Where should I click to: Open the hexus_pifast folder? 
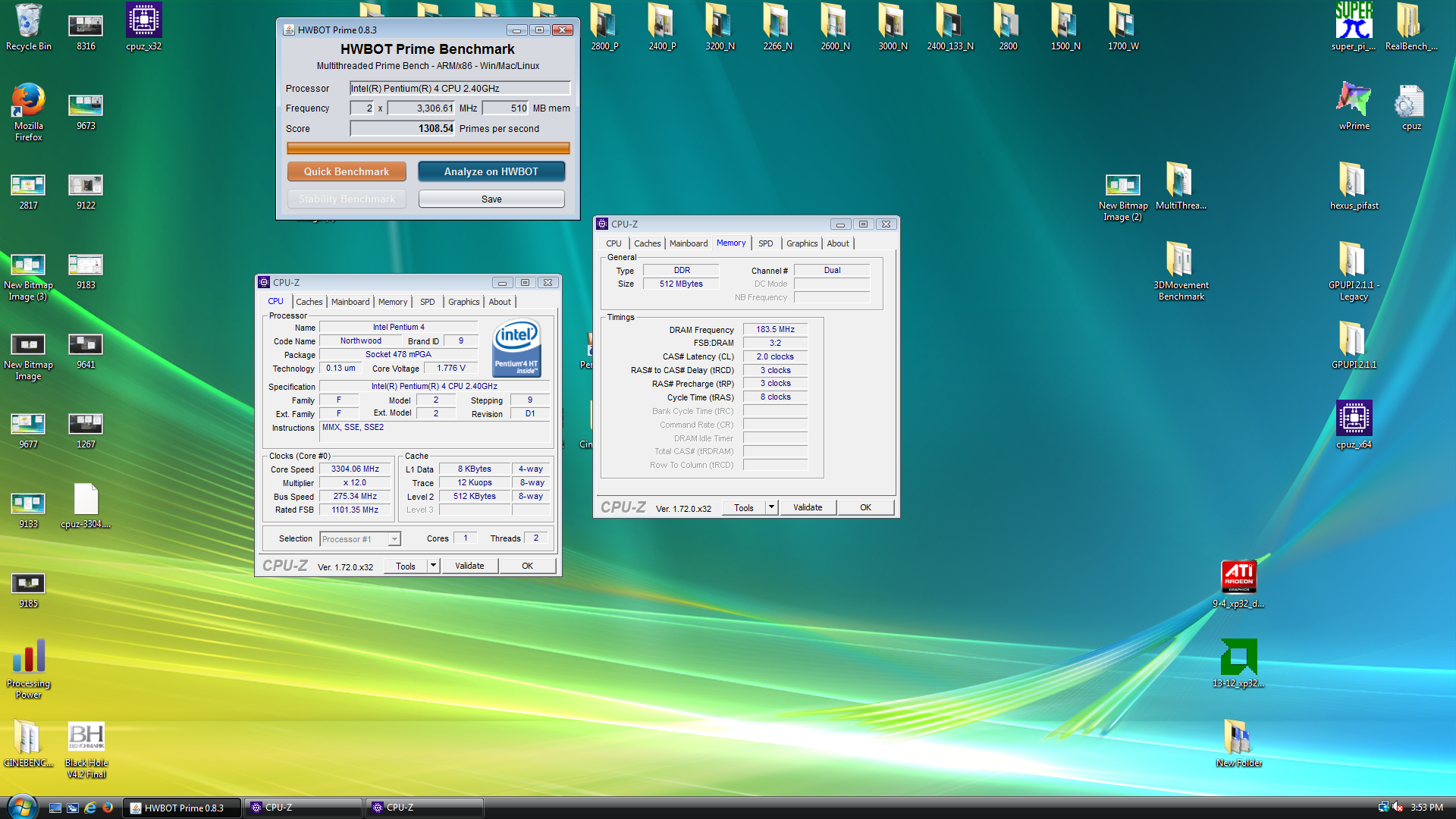click(x=1354, y=186)
